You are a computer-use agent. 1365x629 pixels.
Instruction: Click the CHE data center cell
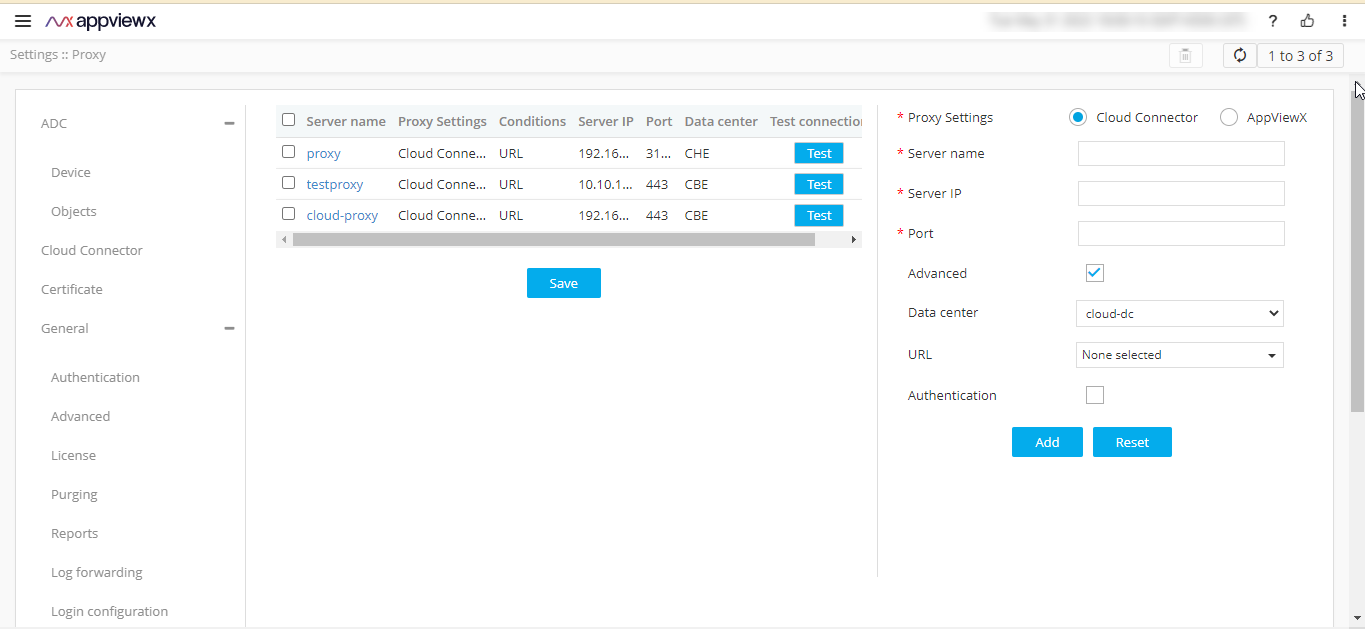[x=697, y=154]
